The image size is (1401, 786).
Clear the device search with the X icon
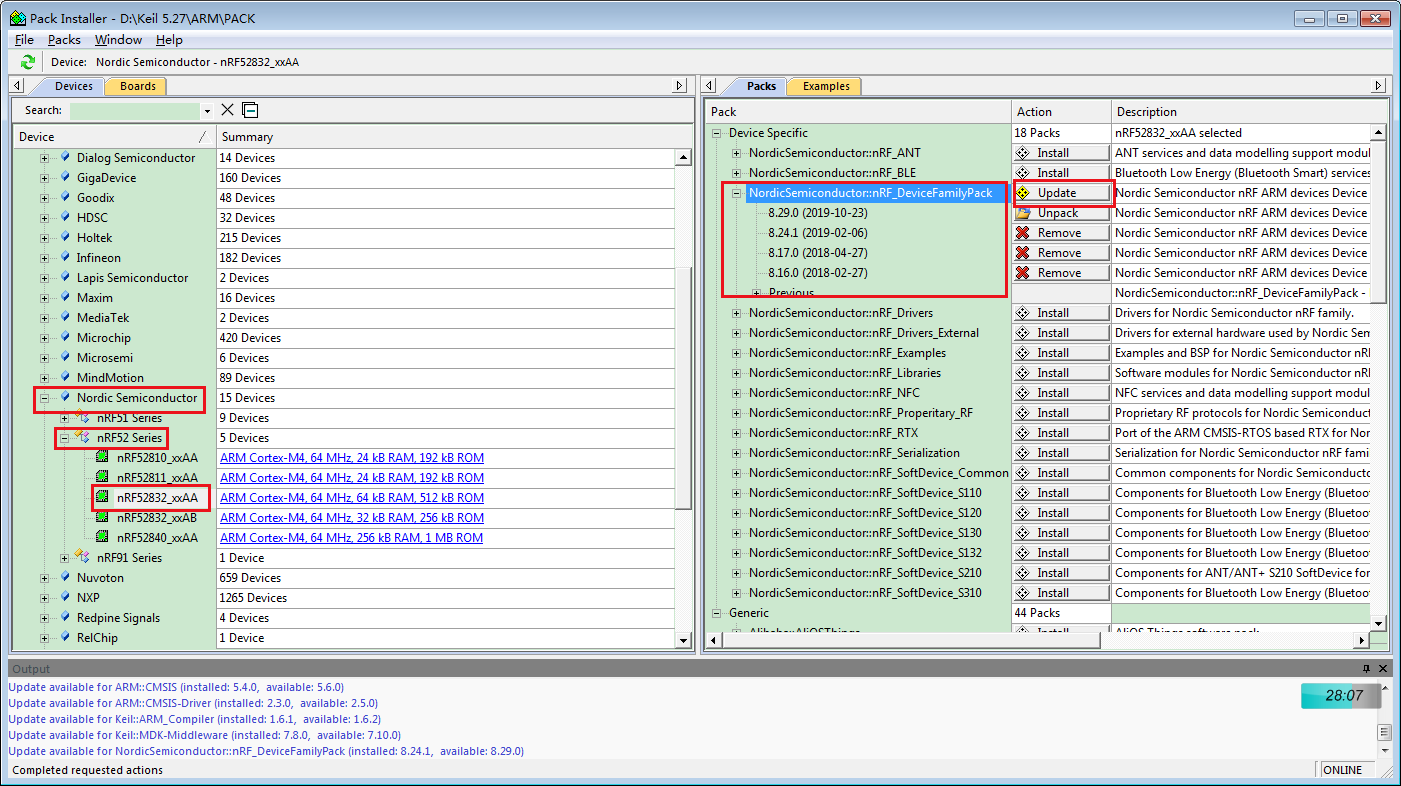click(228, 110)
